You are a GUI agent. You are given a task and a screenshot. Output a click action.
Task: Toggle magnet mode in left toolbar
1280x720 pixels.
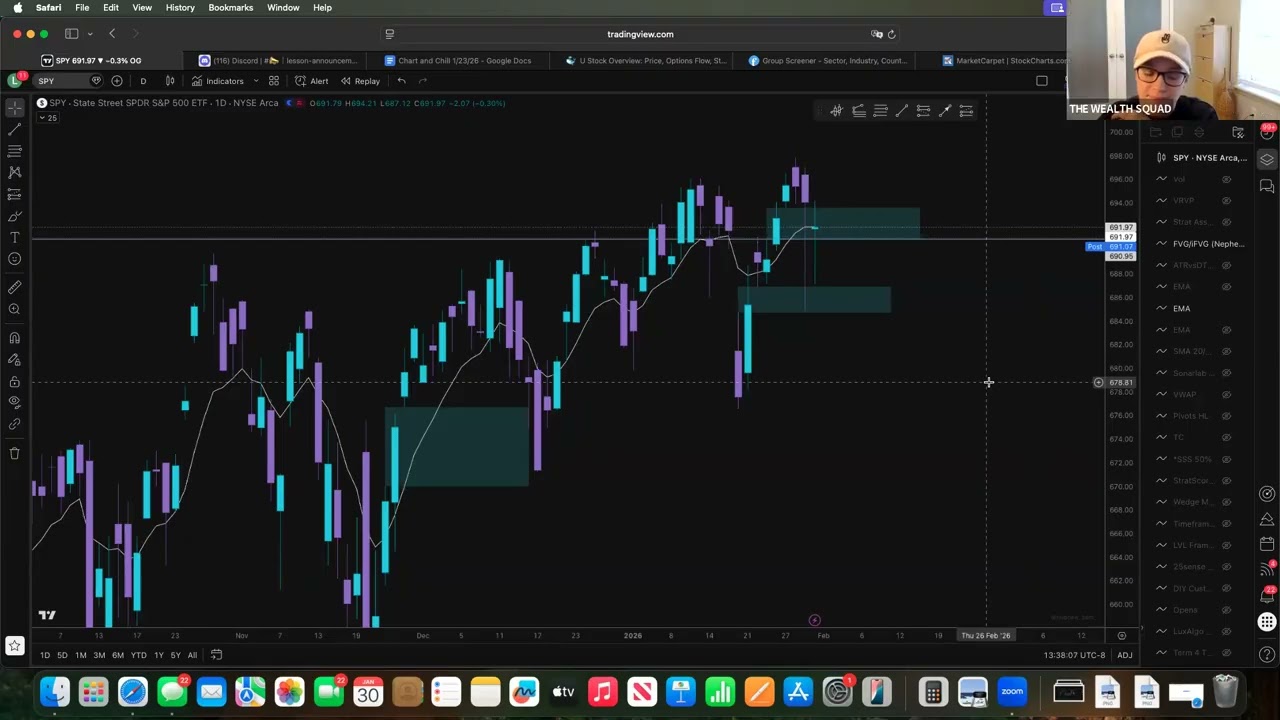coord(15,338)
